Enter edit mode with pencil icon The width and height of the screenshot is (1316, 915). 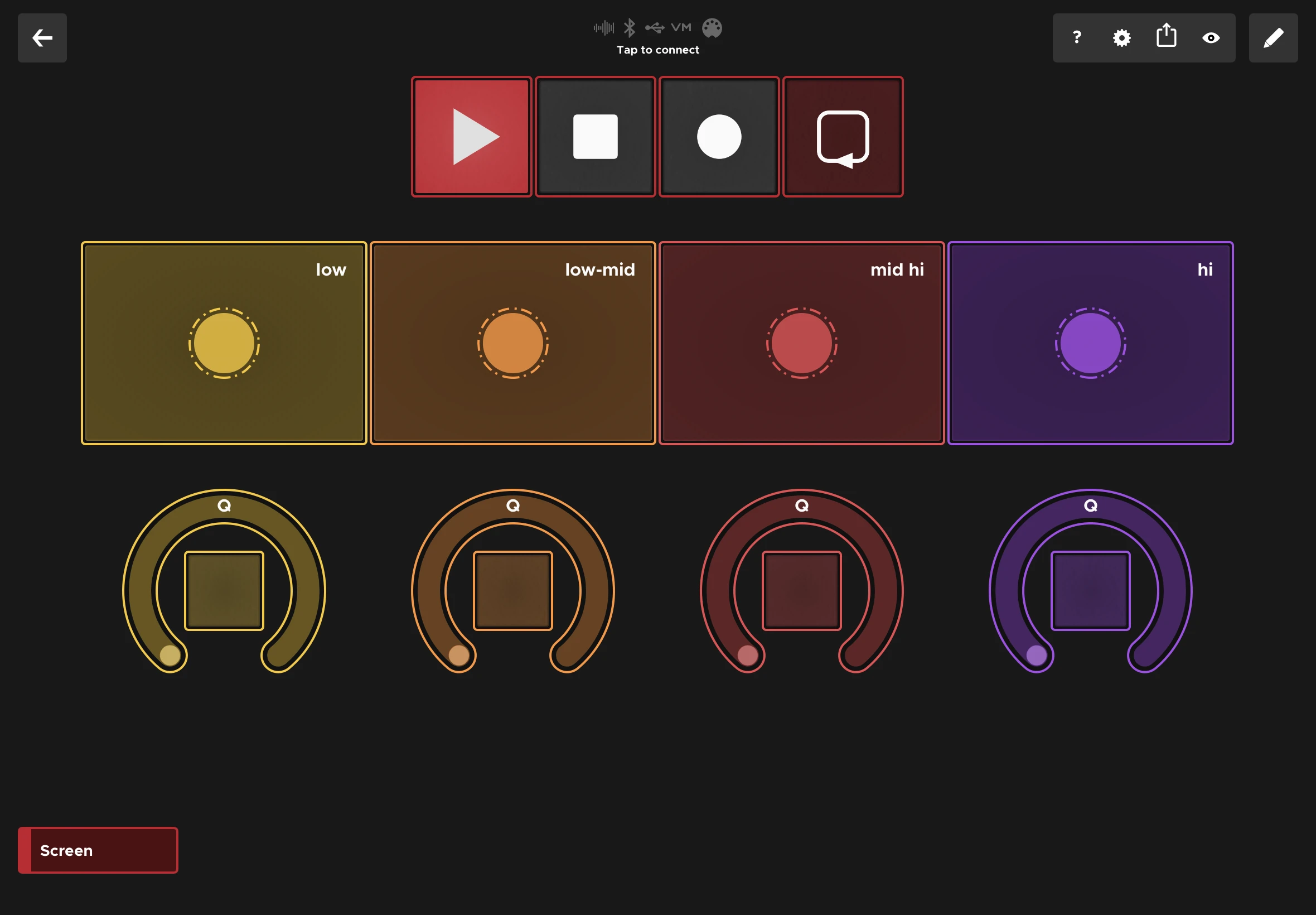(x=1273, y=38)
